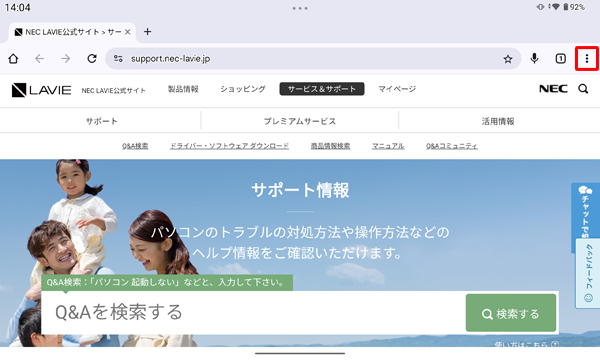Focus the Q&Aを検索する search field
This screenshot has width=600, height=360.
[x=253, y=312]
